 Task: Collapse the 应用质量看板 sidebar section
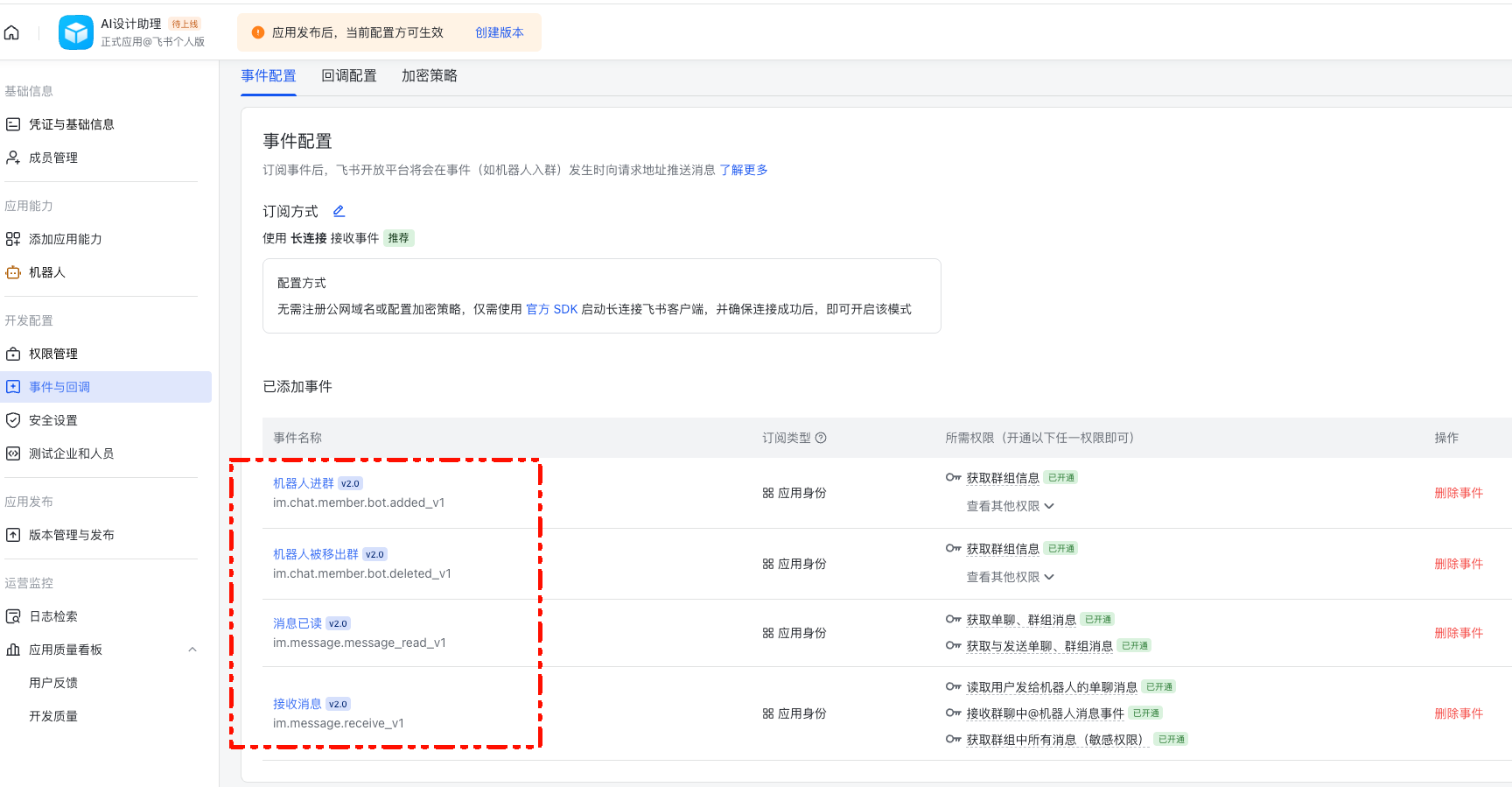click(x=192, y=650)
